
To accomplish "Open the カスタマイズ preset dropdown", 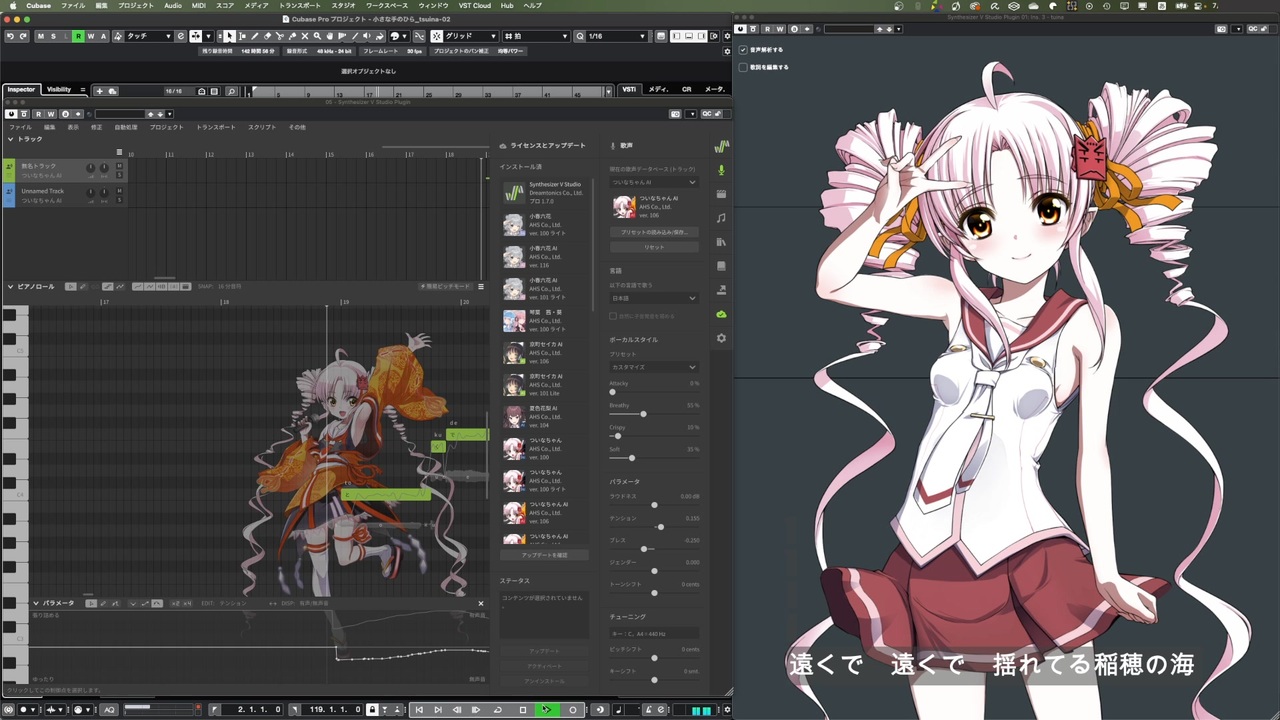I will [x=654, y=367].
